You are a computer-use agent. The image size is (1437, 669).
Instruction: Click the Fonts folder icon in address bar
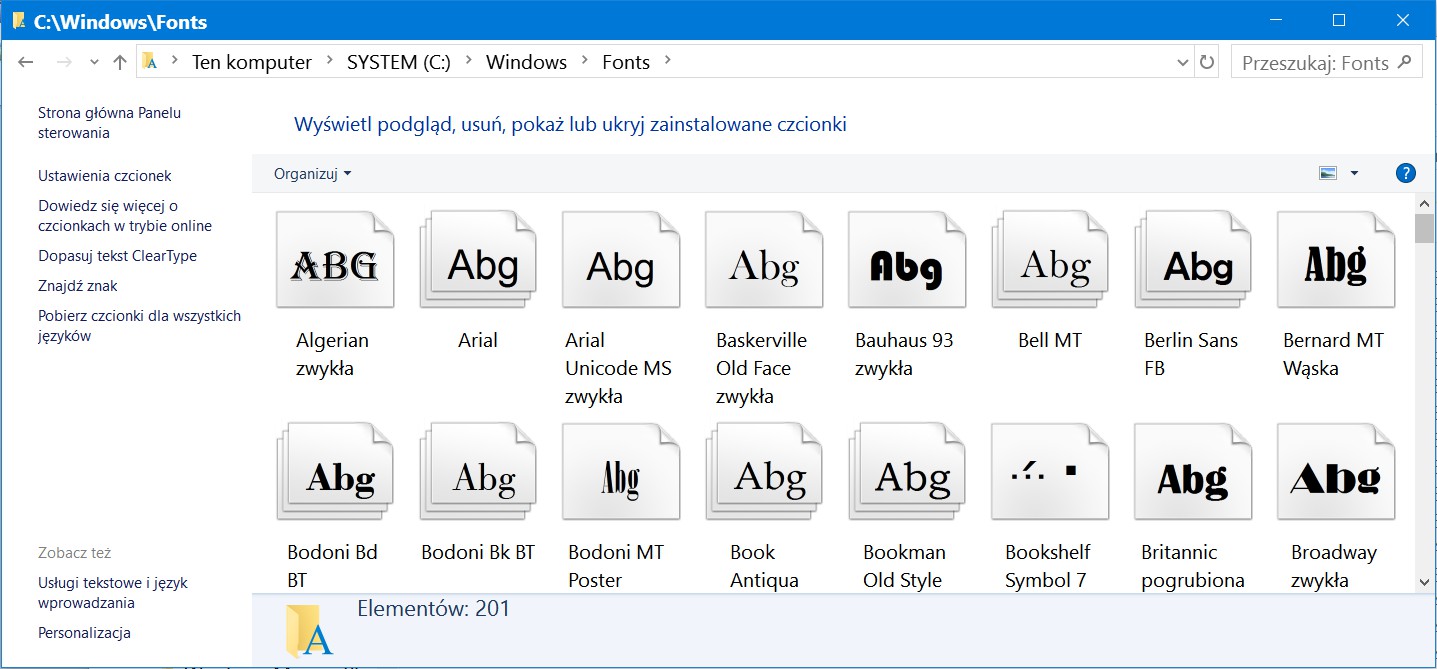(150, 62)
